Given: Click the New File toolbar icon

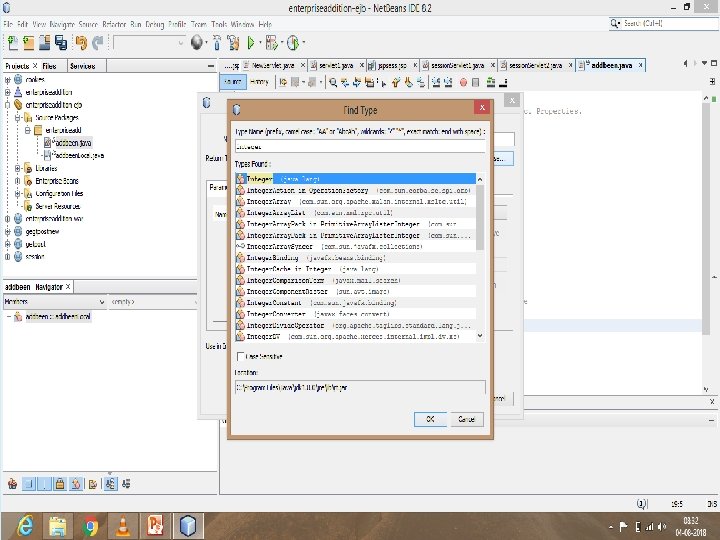Looking at the screenshot, I should 13,43.
